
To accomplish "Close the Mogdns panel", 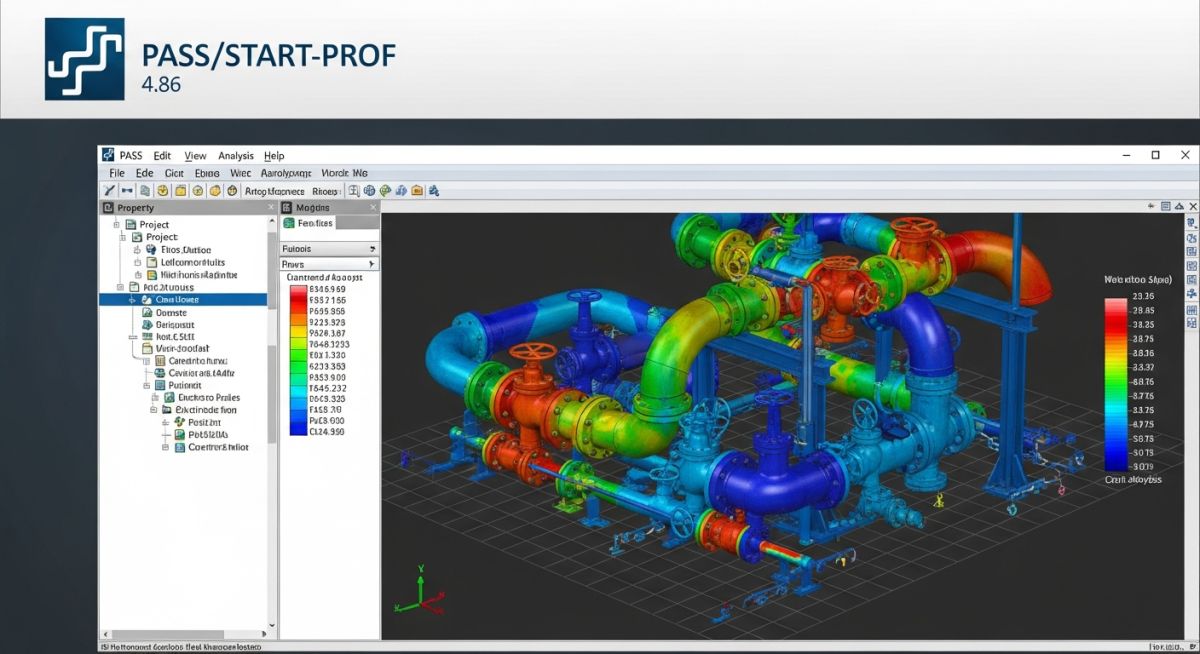I will [374, 208].
